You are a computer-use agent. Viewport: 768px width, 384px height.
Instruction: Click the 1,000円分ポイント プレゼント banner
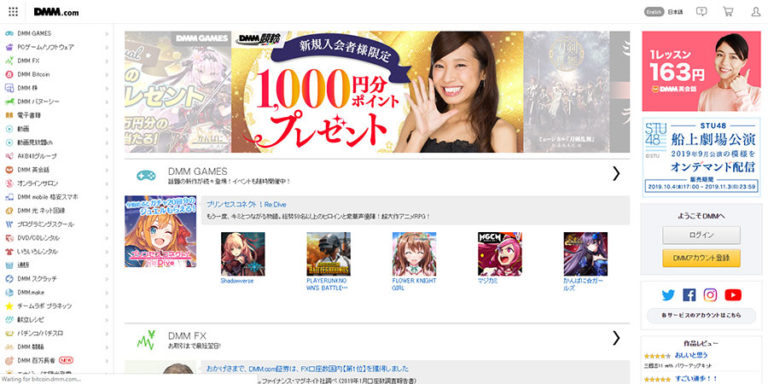pyautogui.click(x=377, y=92)
